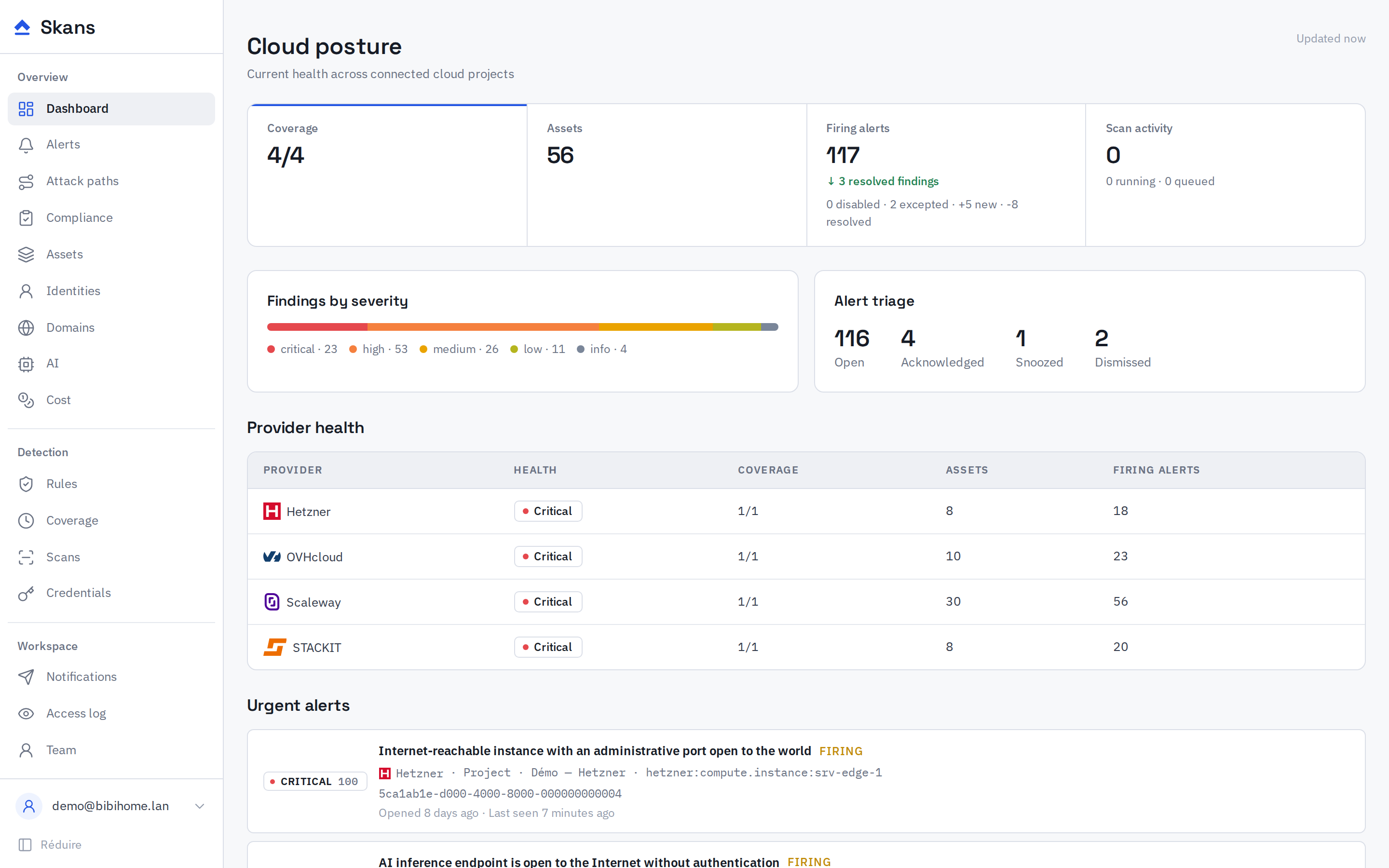
Task: Click the Cost coins icon
Action: (26, 400)
